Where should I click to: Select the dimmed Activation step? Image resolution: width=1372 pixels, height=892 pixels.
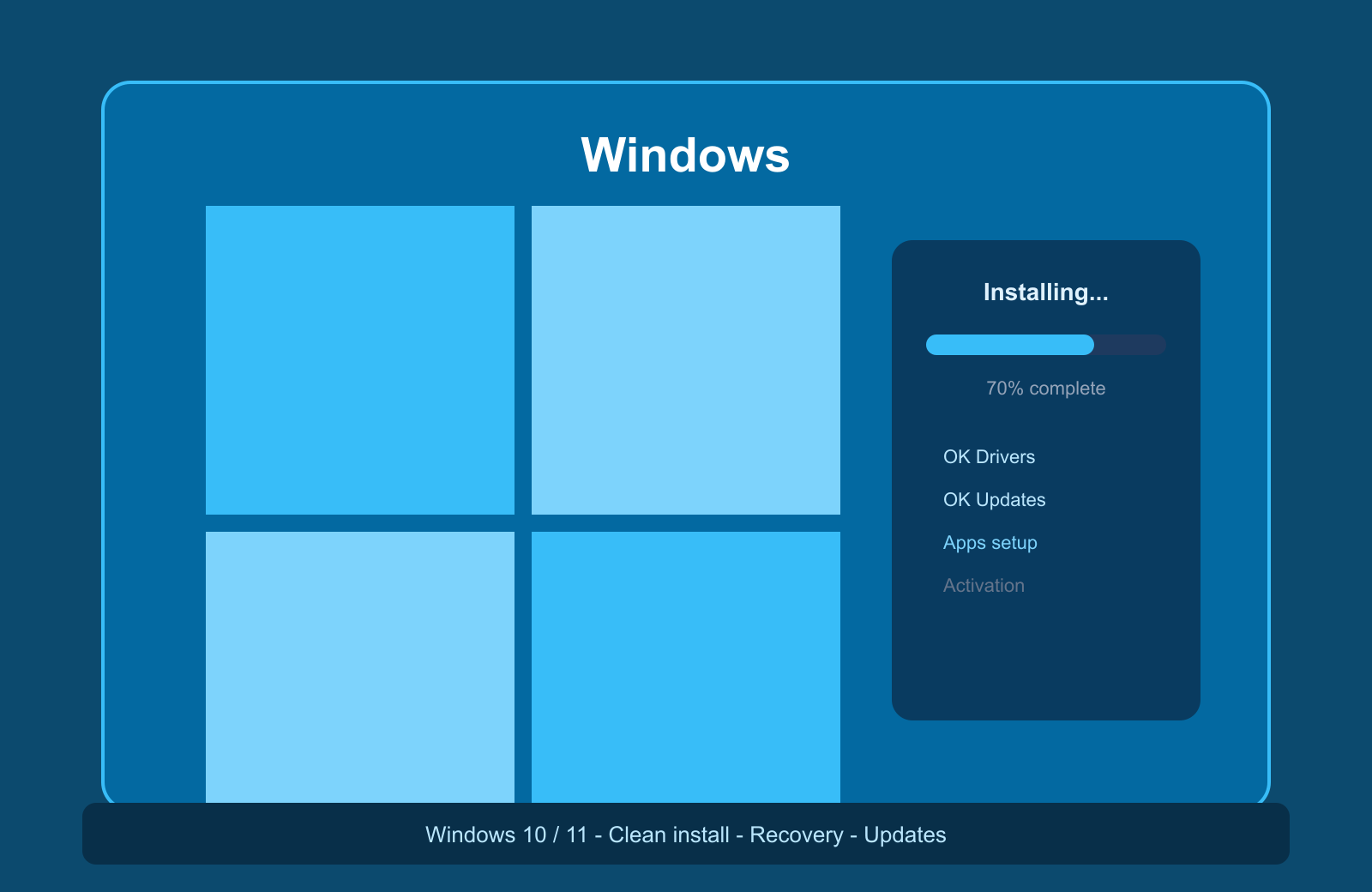(x=984, y=586)
